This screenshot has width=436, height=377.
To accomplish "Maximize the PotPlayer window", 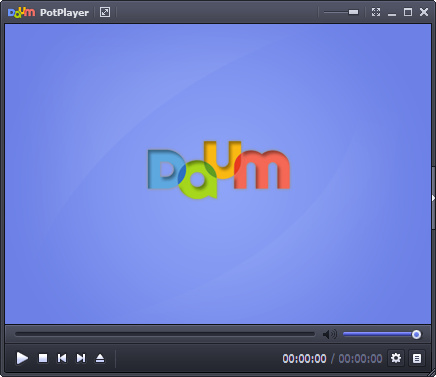I will [408, 12].
